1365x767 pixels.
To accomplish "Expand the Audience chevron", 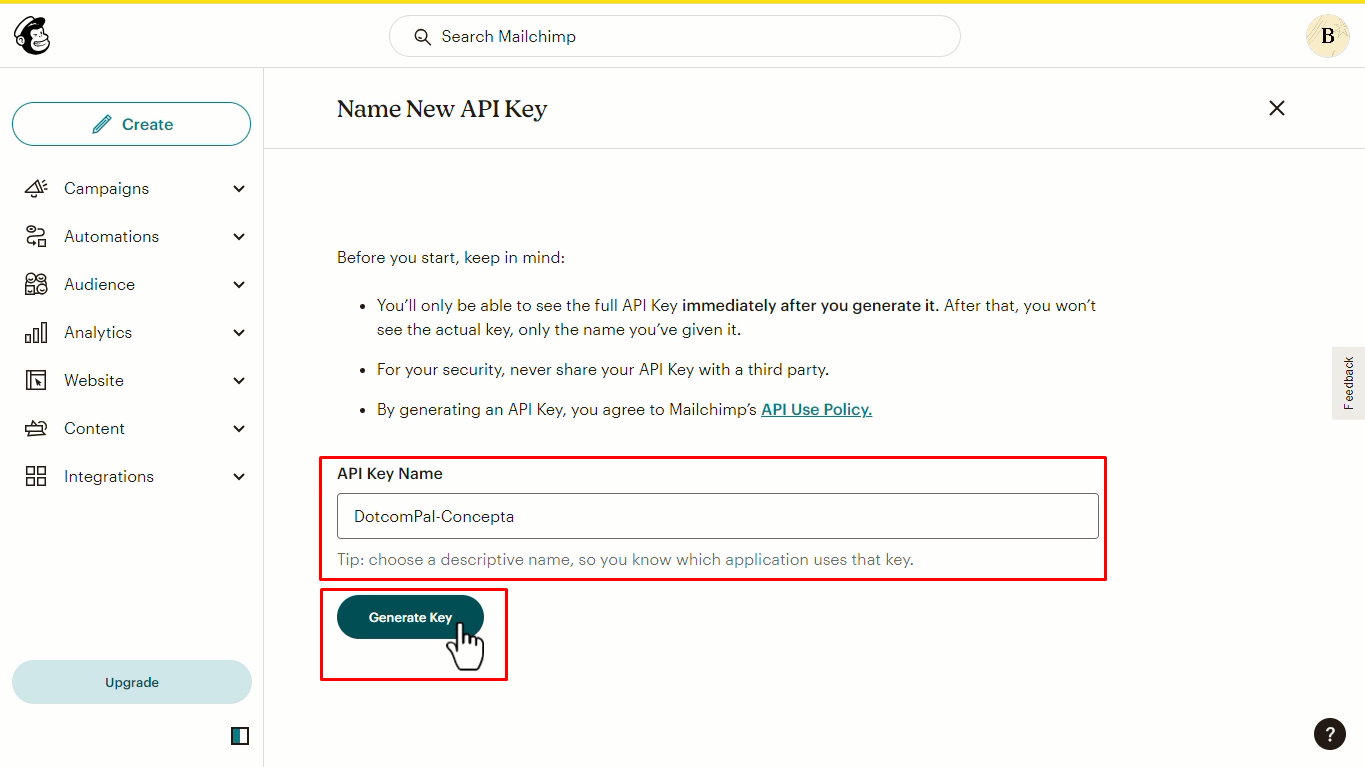I will pyautogui.click(x=239, y=284).
